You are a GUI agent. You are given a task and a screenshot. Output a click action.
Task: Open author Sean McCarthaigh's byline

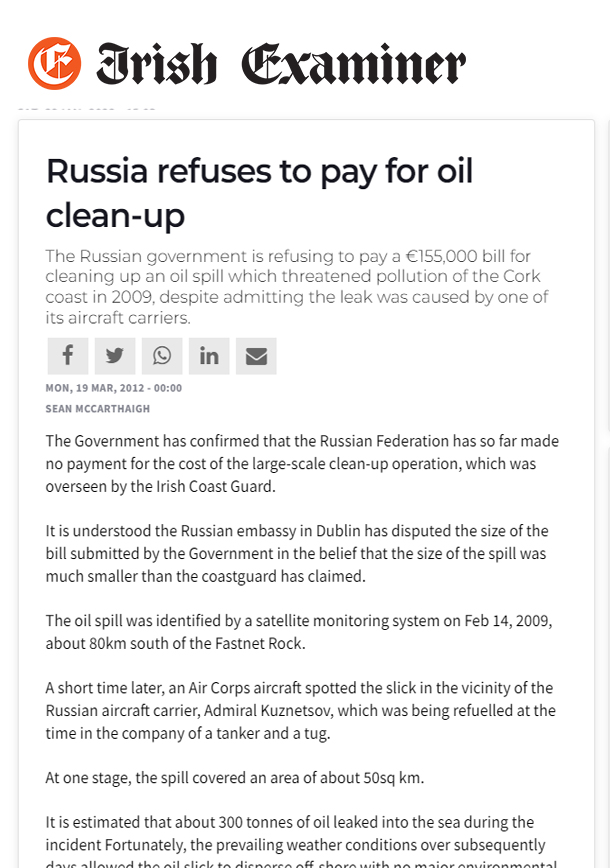pyautogui.click(x=97, y=409)
